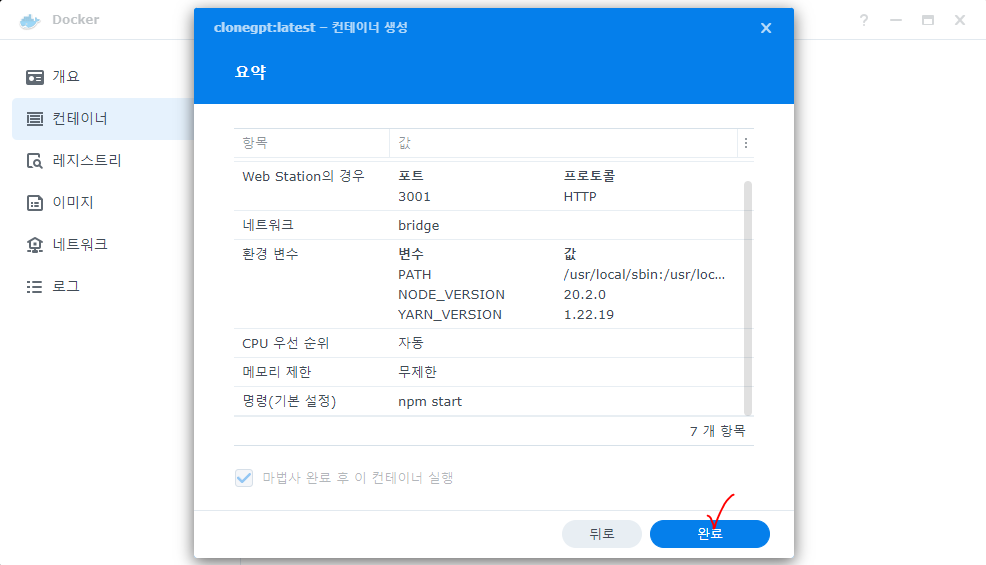Click the 뒤로 button

pyautogui.click(x=601, y=534)
